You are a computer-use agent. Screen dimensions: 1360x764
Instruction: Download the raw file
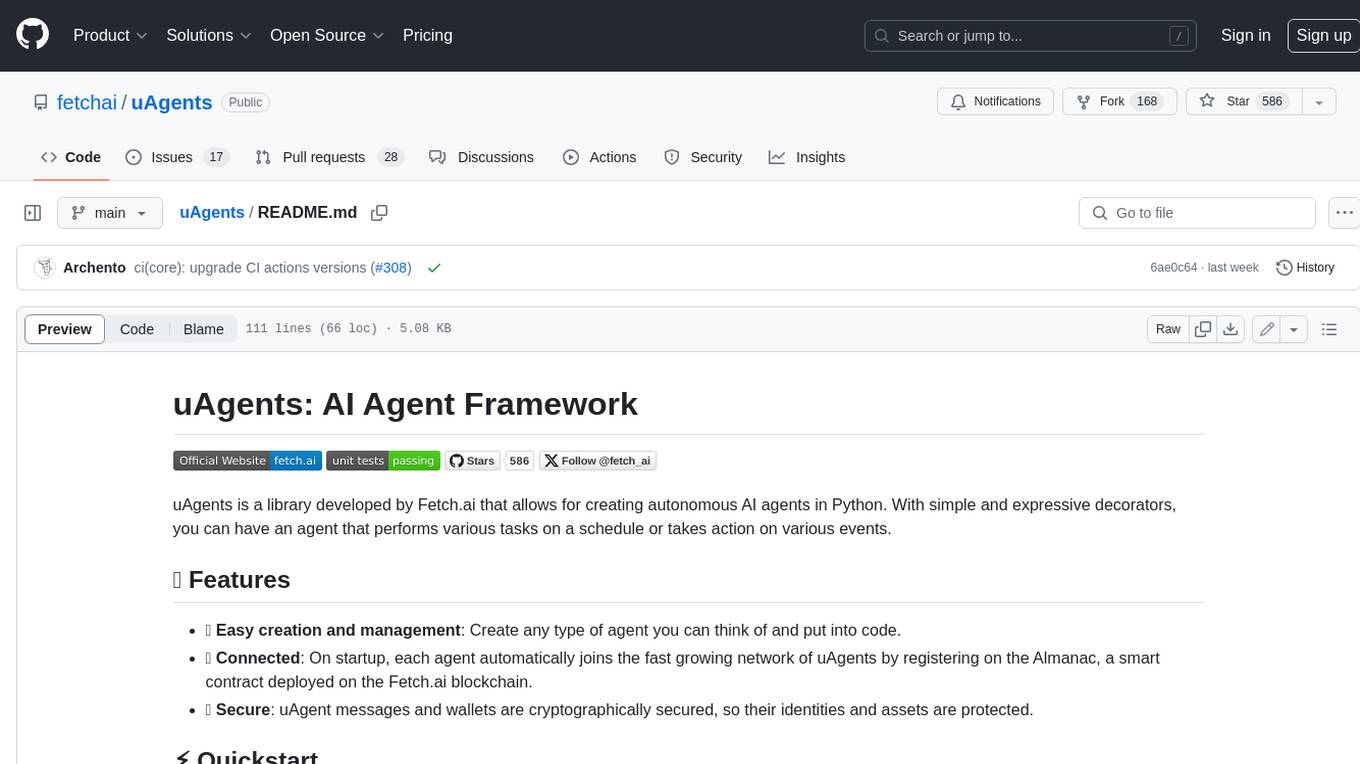[x=1231, y=329]
